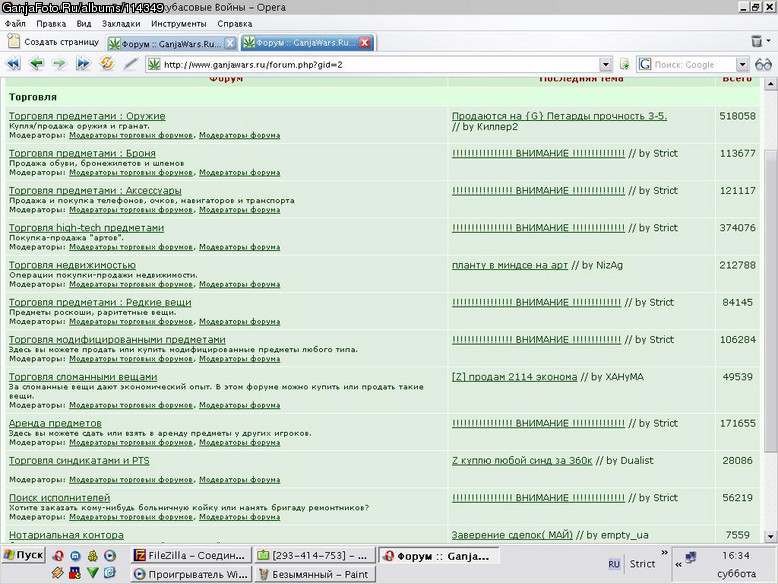778x584 pixels.
Task: Click the blue @ quick launch icon
Action: click(110, 573)
